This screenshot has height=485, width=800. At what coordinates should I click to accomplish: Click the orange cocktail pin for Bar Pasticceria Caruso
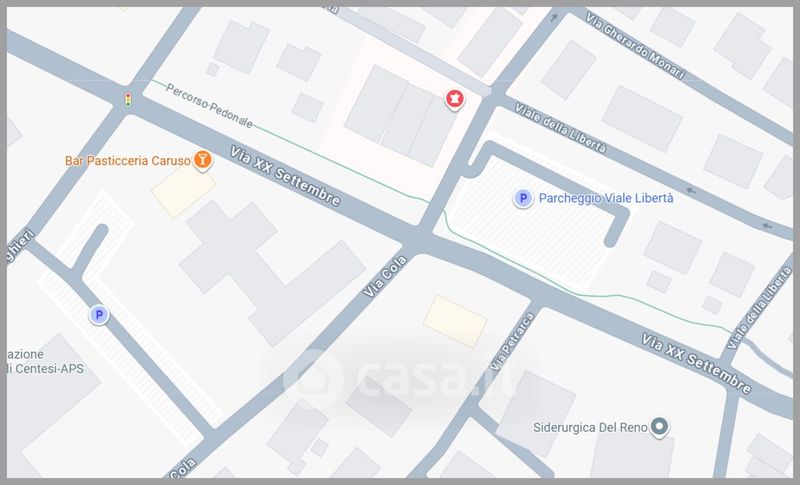coord(203,160)
